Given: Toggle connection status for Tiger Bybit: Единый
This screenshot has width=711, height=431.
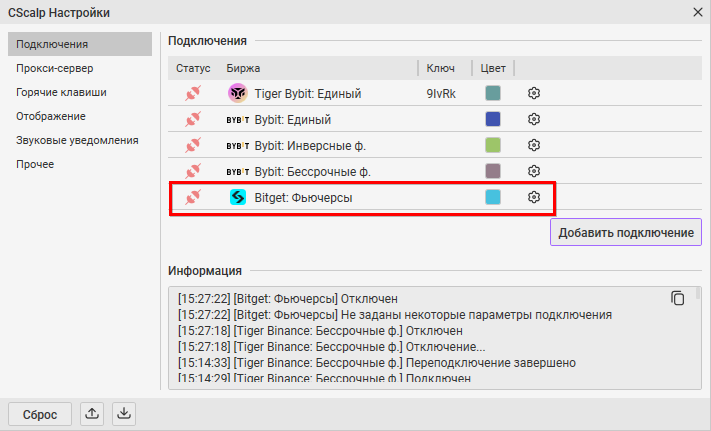Looking at the screenshot, I should click(x=193, y=93).
